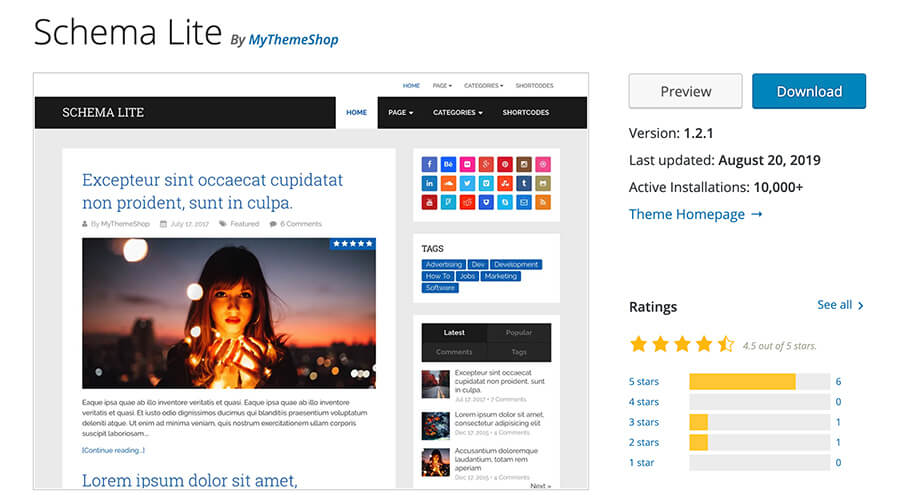Switch to the Latest tab in sidebar widget
900x495 pixels.
454,332
